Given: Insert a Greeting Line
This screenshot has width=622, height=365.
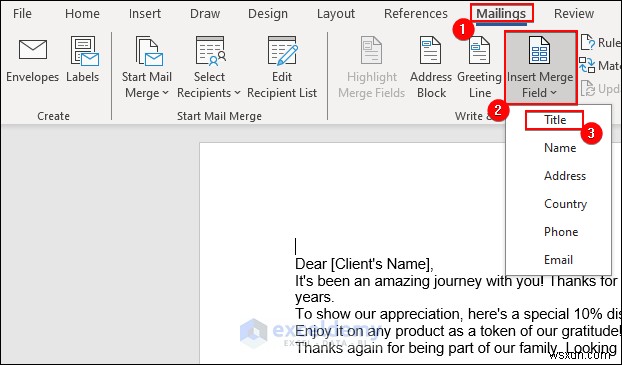Looking at the screenshot, I should click(x=479, y=67).
